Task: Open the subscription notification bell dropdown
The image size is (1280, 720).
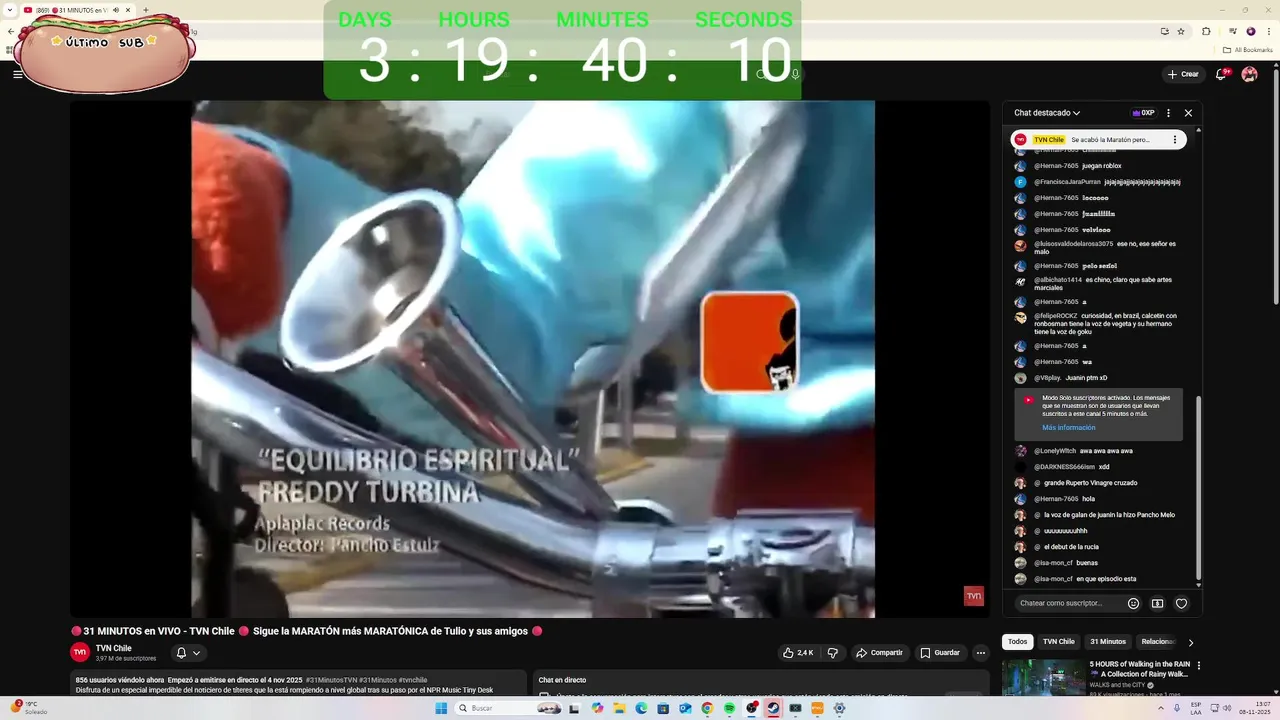Action: 188,653
